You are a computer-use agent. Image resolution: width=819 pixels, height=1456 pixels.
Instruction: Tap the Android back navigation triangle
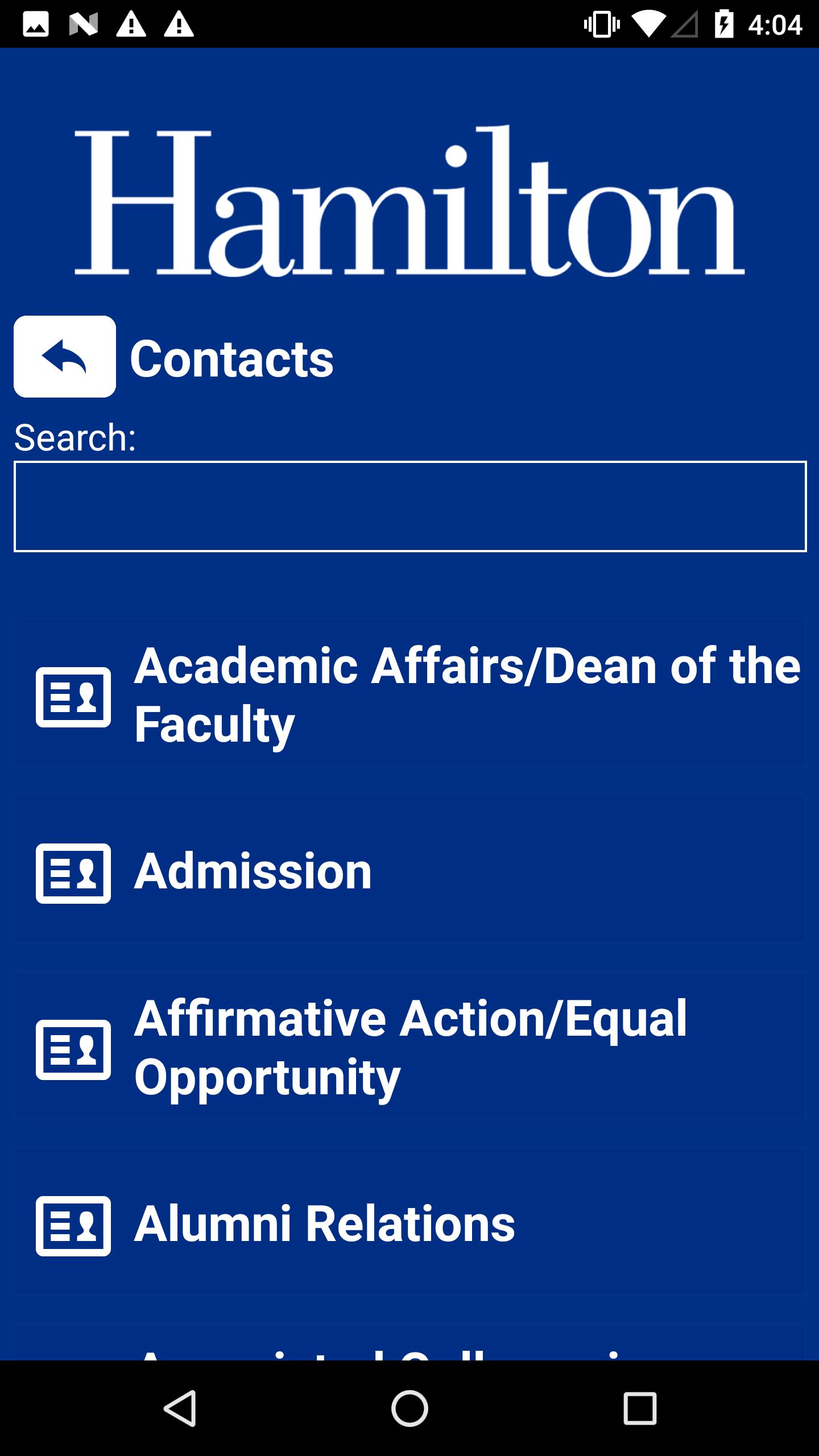point(180,1408)
